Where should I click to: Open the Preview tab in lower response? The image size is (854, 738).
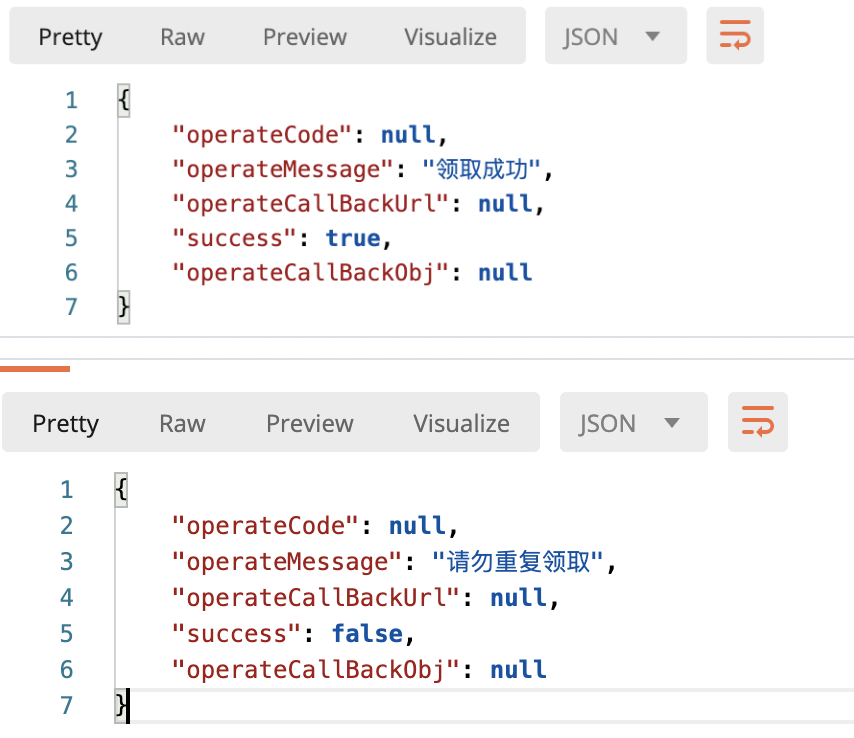point(309,423)
